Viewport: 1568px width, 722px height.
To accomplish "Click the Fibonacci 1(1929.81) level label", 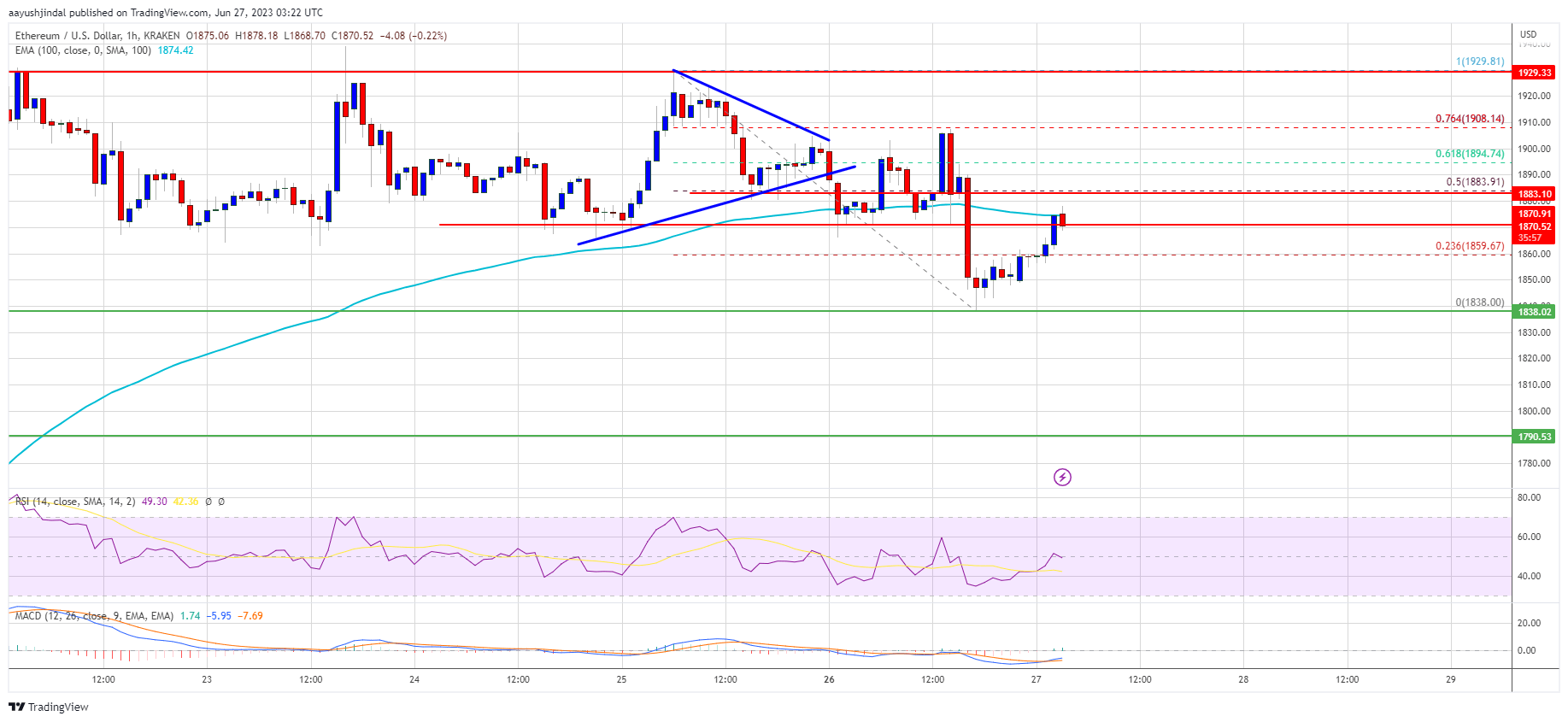I will point(1480,62).
